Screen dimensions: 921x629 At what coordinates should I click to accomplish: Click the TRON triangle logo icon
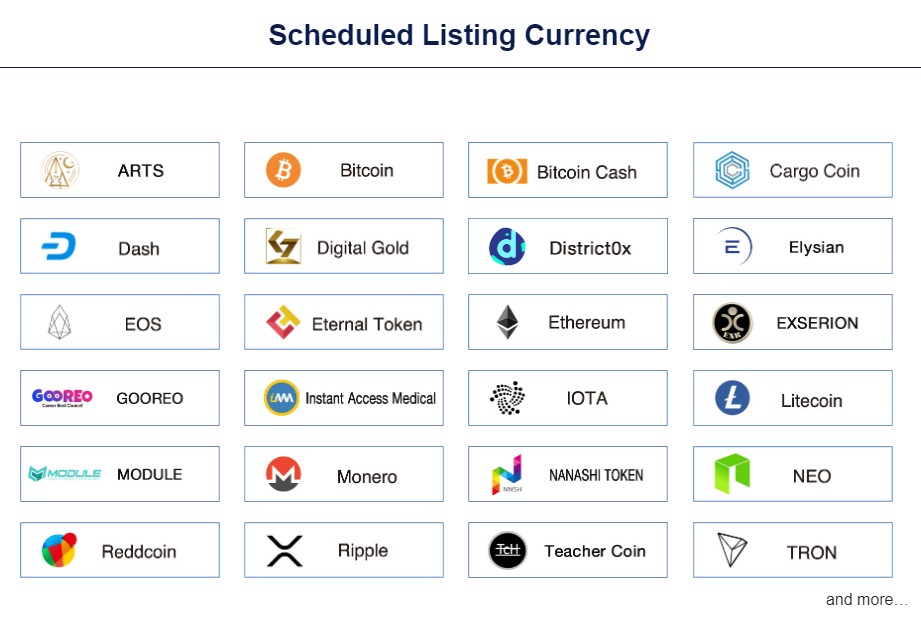tap(732, 550)
